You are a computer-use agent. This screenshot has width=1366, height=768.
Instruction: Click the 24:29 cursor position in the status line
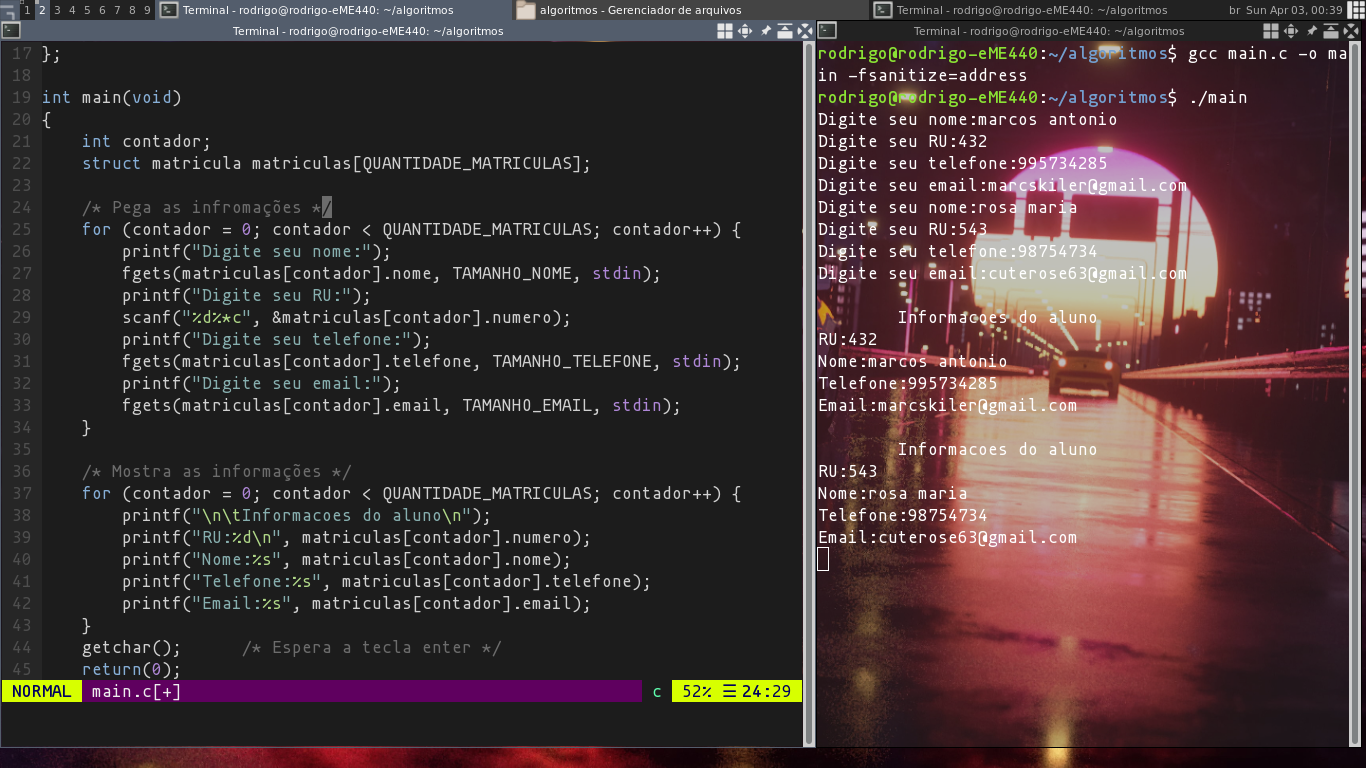pos(766,691)
